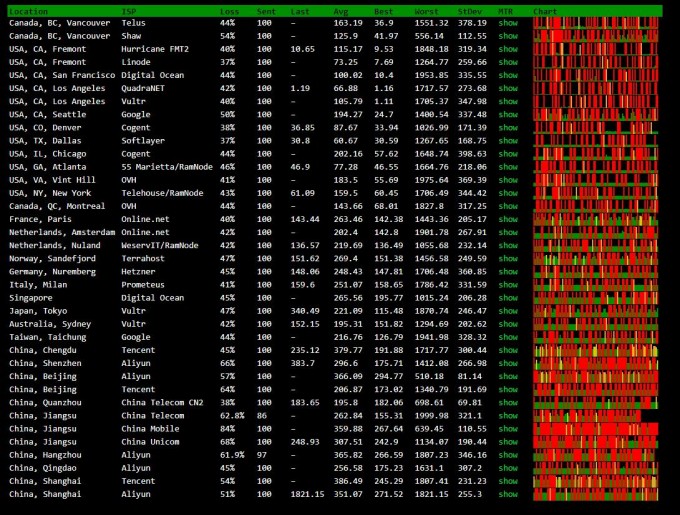Click show for Aliyun Hangzhou row

point(508,455)
